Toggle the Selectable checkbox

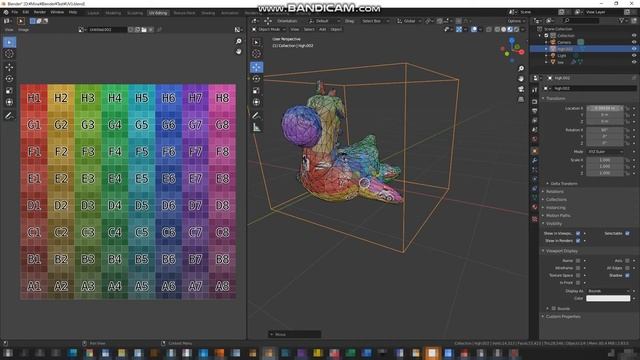tap(627, 233)
